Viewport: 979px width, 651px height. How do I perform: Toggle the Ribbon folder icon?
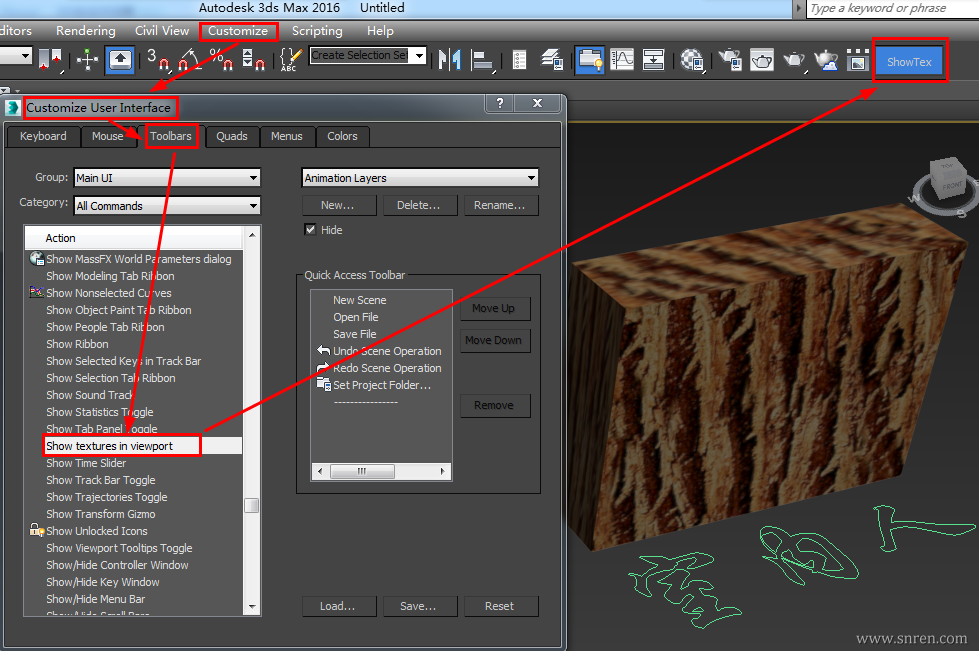589,60
